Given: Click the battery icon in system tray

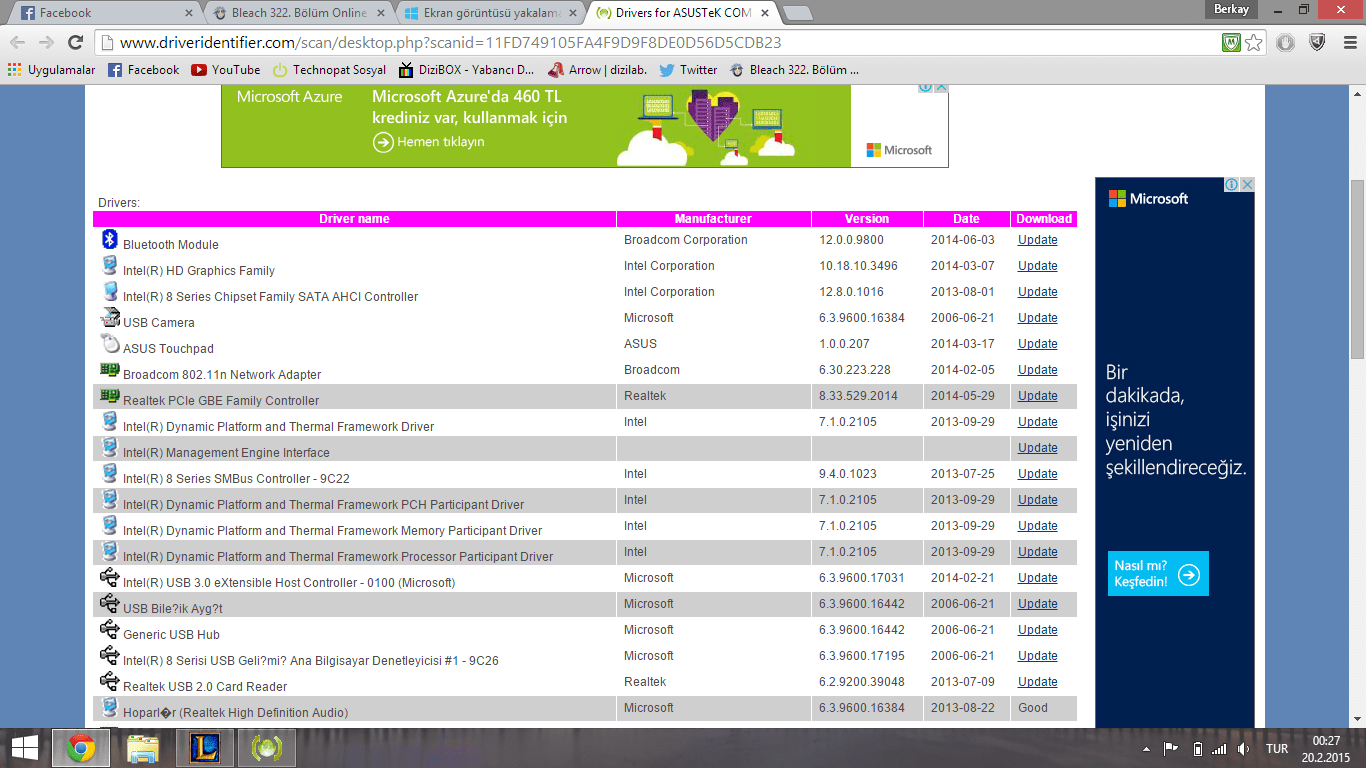Looking at the screenshot, I should coord(1197,749).
